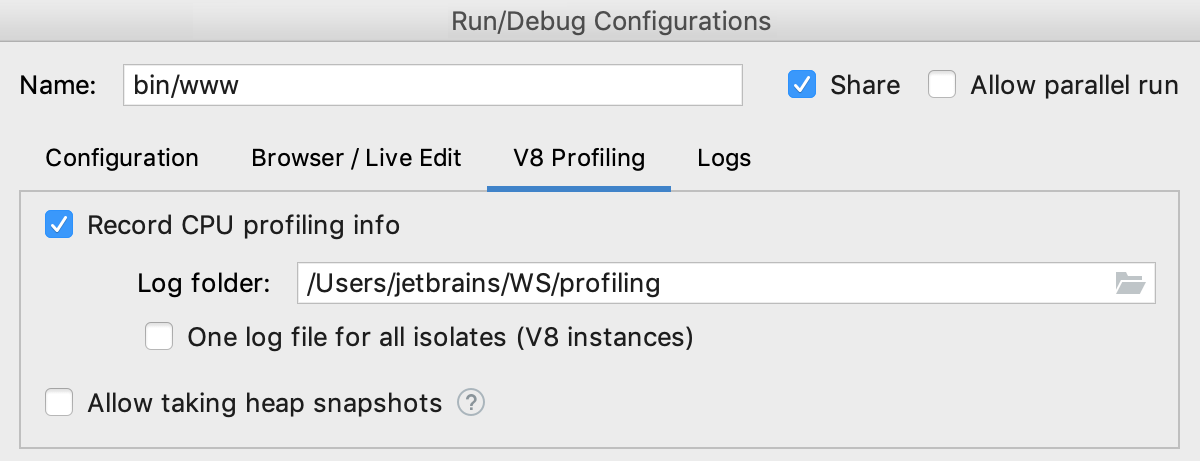Click the "Allow taking heap snapshots" label text
The height and width of the screenshot is (461, 1200).
pyautogui.click(x=265, y=404)
